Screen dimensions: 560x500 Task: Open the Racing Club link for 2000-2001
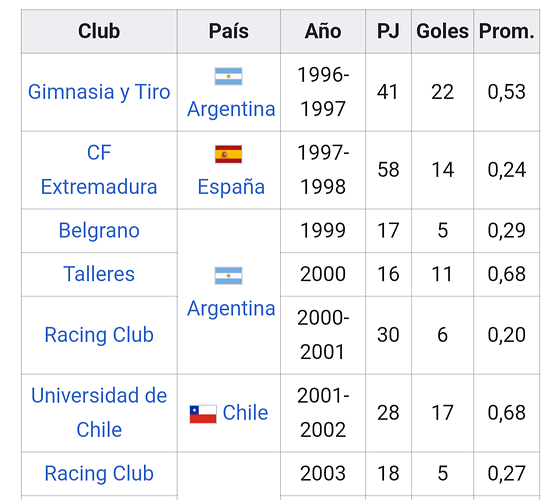99,335
